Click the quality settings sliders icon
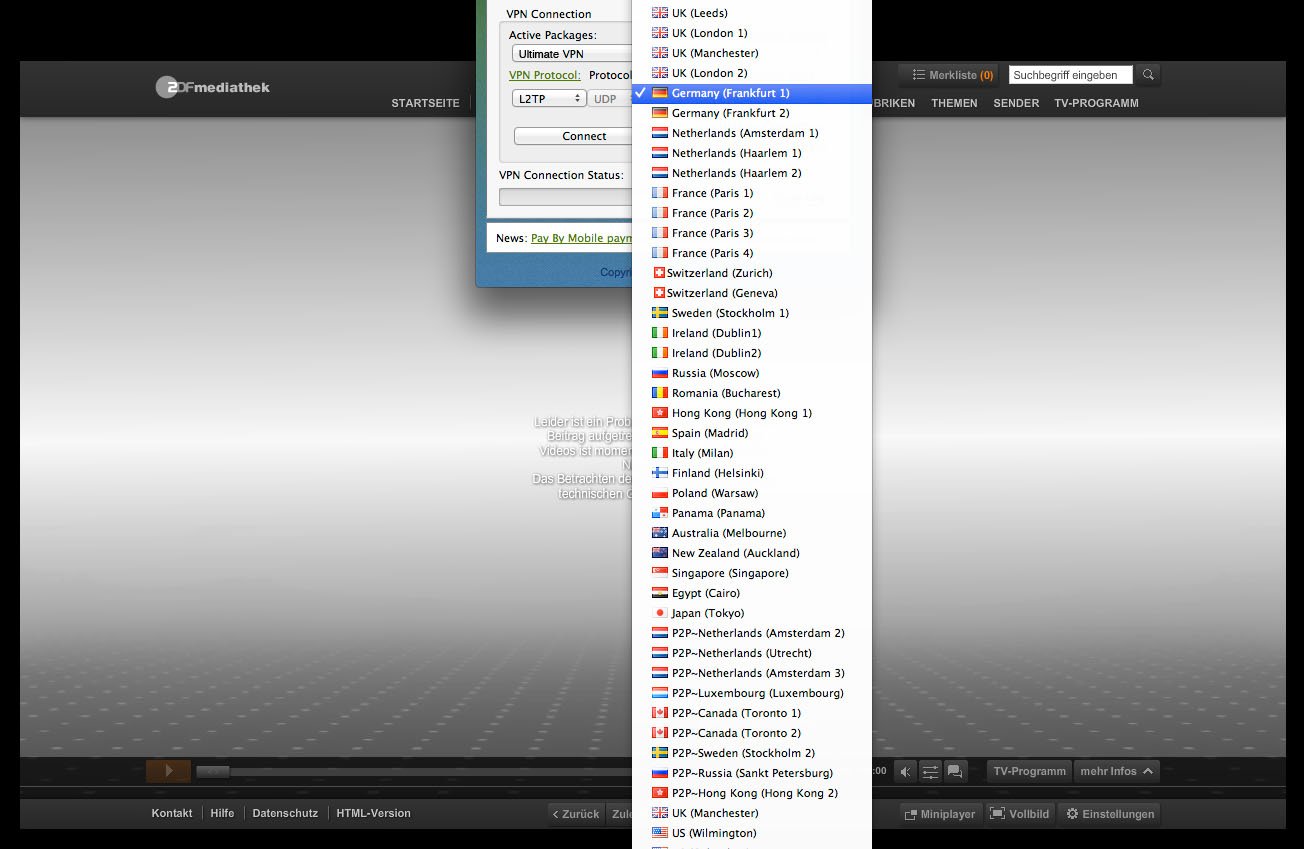Image resolution: width=1304 pixels, height=849 pixels. [930, 772]
